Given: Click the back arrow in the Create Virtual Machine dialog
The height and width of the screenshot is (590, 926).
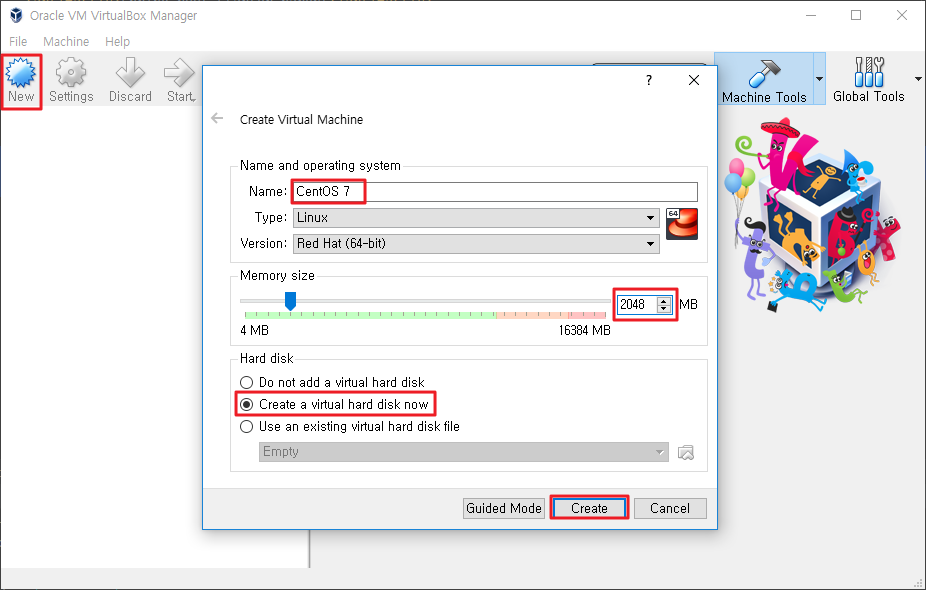Looking at the screenshot, I should click(x=217, y=119).
